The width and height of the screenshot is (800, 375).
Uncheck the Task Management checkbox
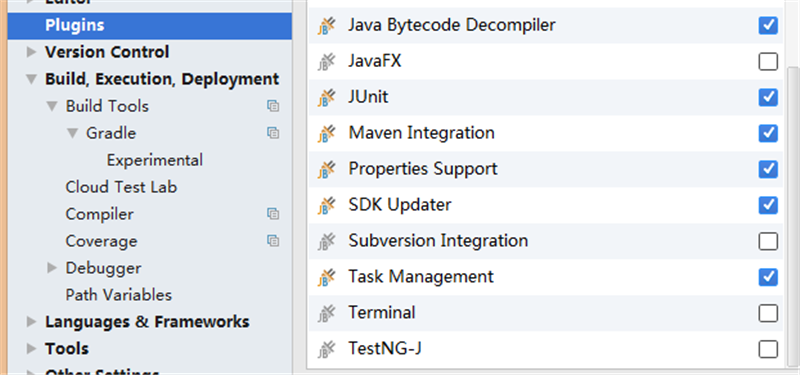(768, 277)
